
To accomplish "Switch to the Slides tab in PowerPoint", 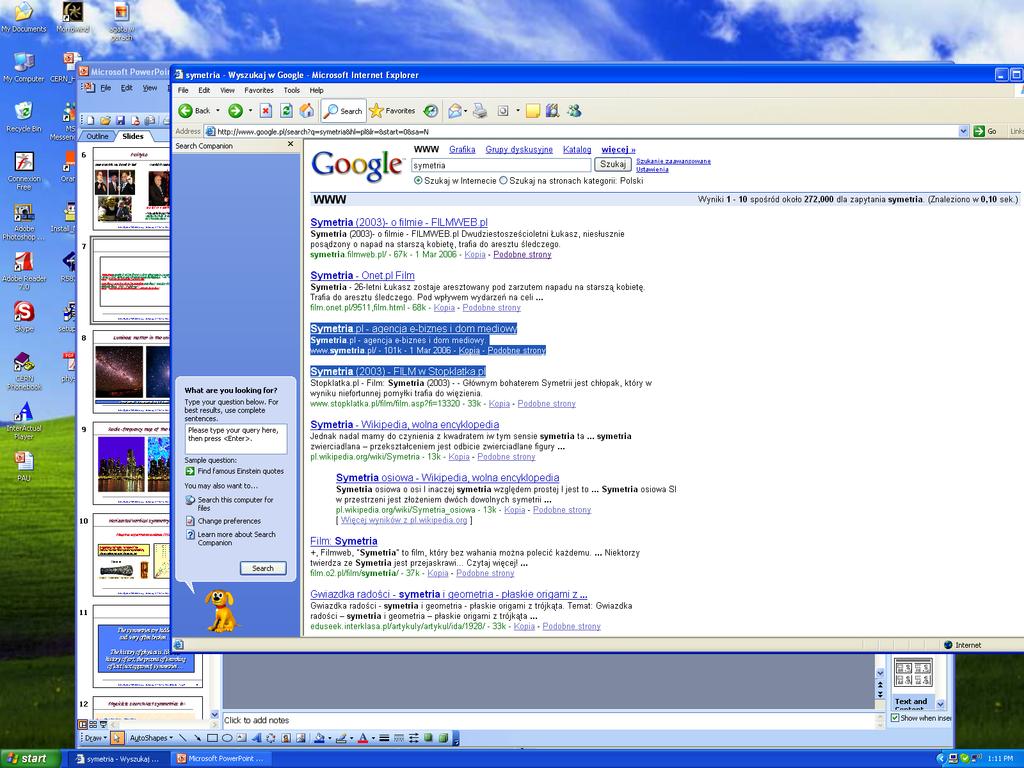I will [x=133, y=136].
